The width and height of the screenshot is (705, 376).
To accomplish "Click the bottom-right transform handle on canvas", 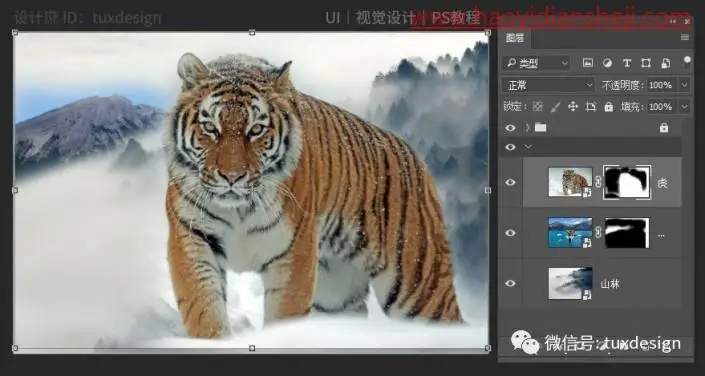I will click(x=488, y=348).
